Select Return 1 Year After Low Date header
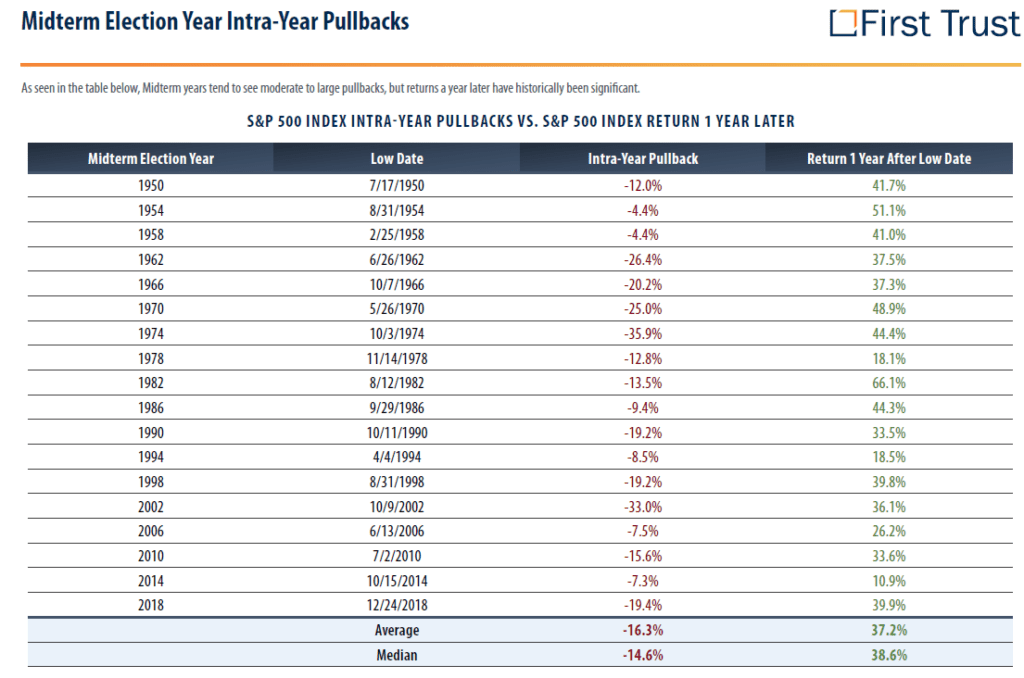 pyautogui.click(x=889, y=158)
